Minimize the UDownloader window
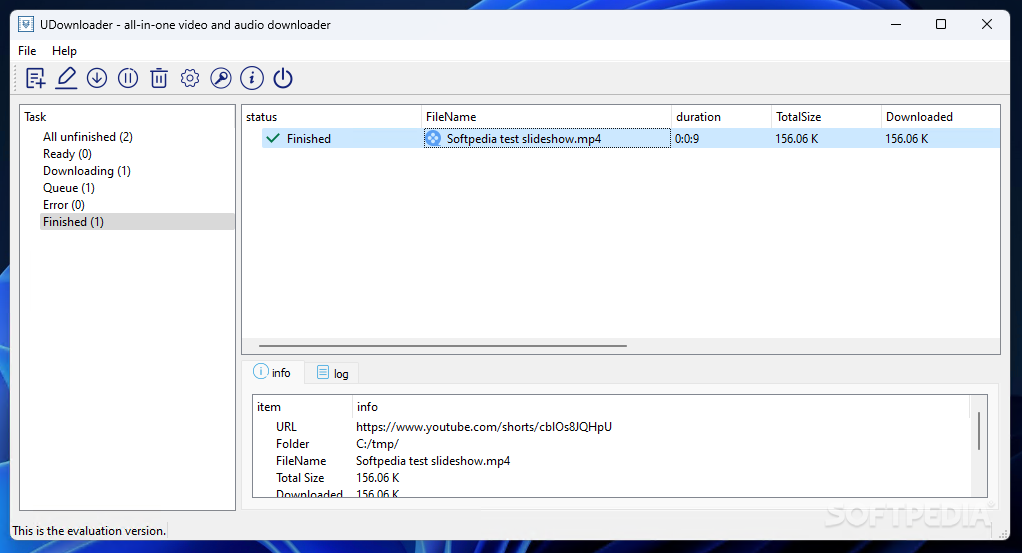The height and width of the screenshot is (553, 1022). point(896,25)
